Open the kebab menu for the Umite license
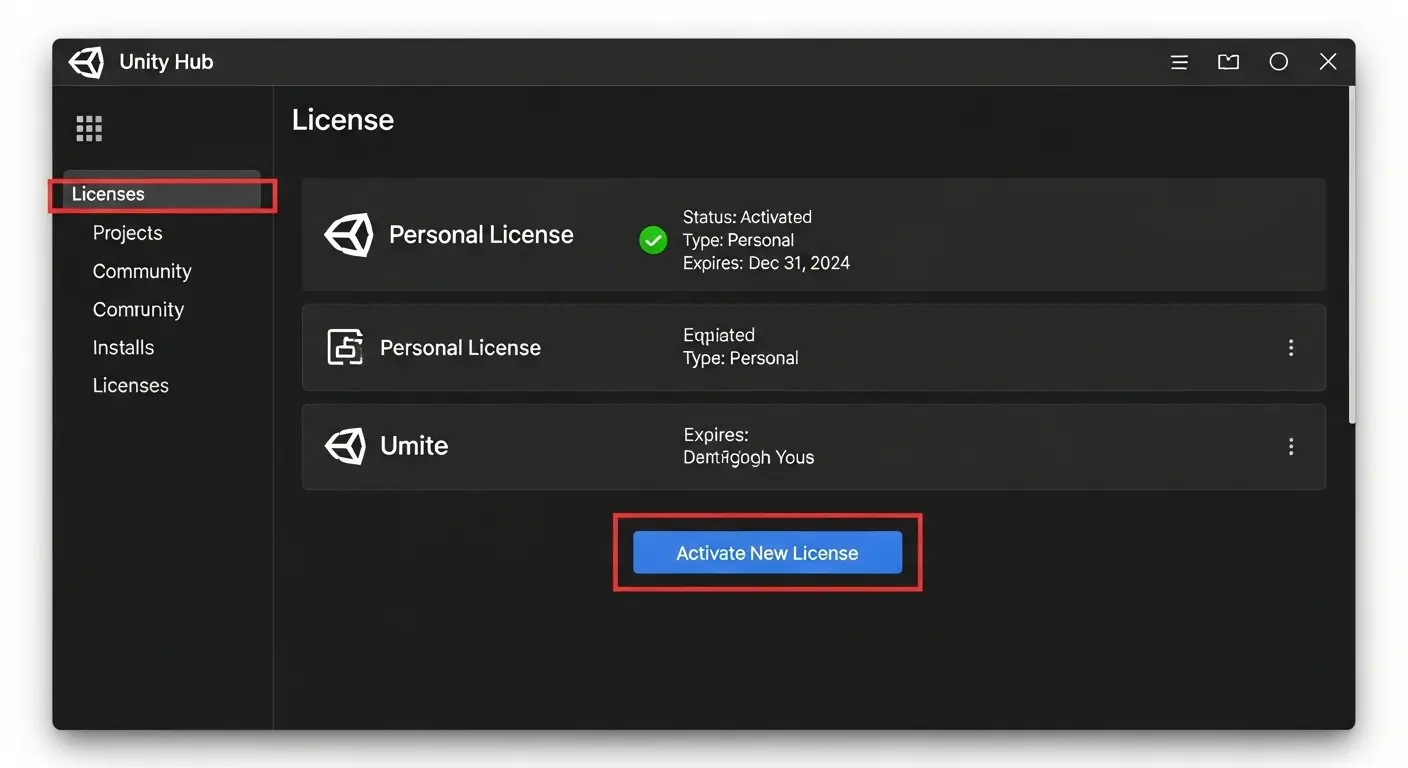The width and height of the screenshot is (1408, 768). pos(1291,446)
